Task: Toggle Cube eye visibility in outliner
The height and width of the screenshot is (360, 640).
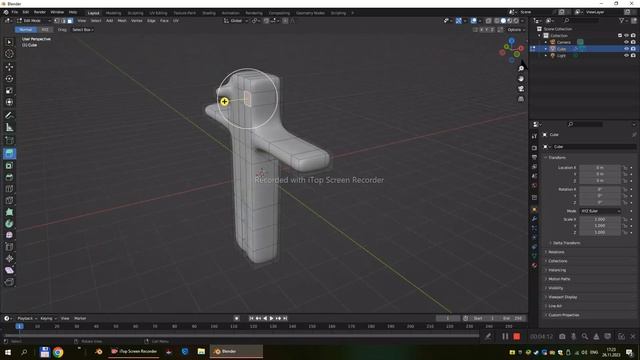Action: click(x=626, y=49)
